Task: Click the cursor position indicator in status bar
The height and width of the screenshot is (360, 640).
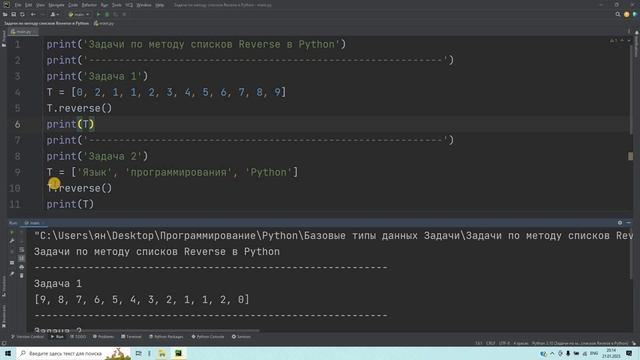Action: [479, 343]
